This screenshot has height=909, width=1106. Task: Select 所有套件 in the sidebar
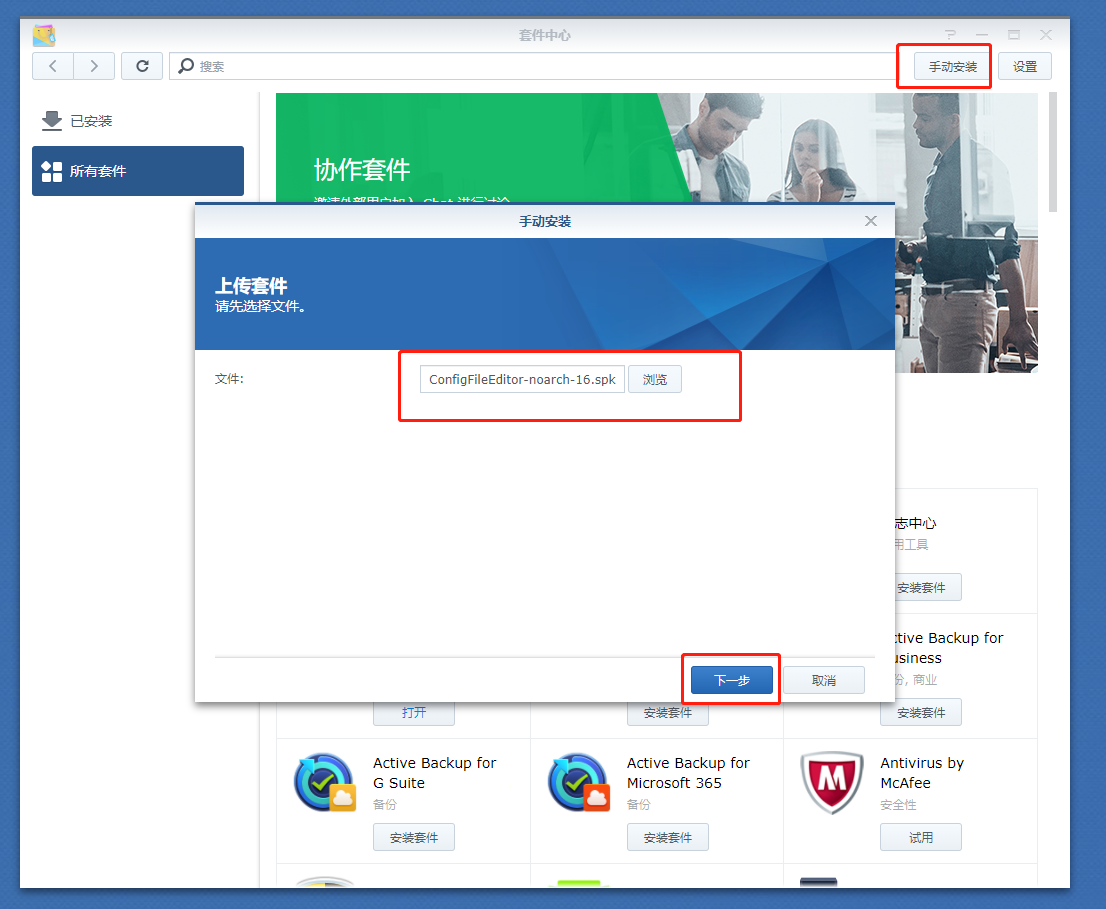click(x=138, y=171)
